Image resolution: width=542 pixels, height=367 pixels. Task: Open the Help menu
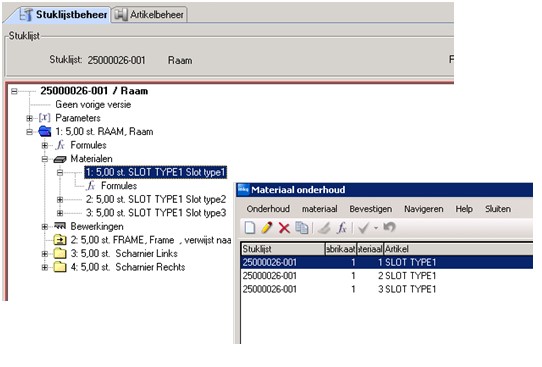click(x=464, y=209)
